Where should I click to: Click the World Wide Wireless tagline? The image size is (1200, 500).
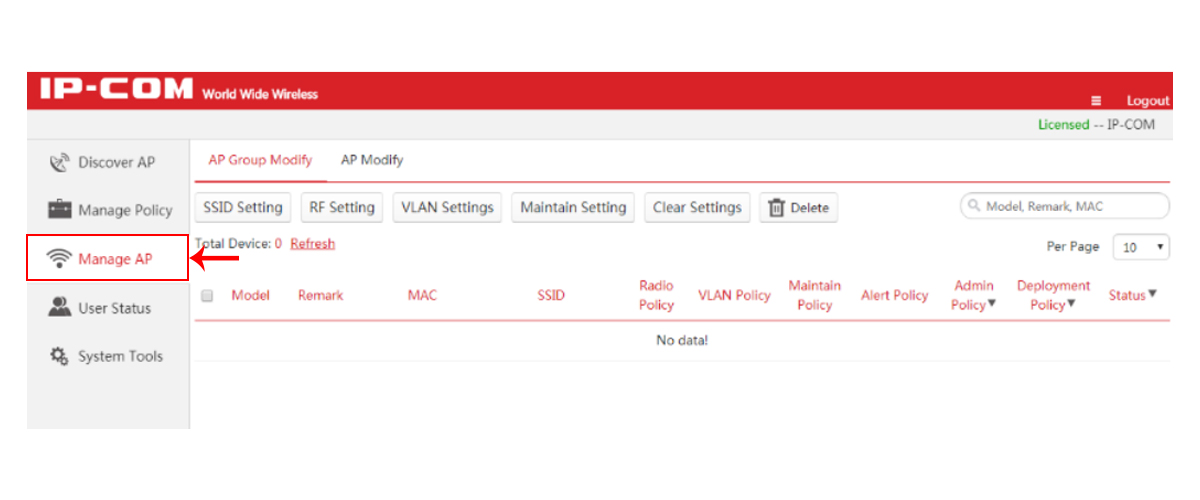[x=260, y=94]
